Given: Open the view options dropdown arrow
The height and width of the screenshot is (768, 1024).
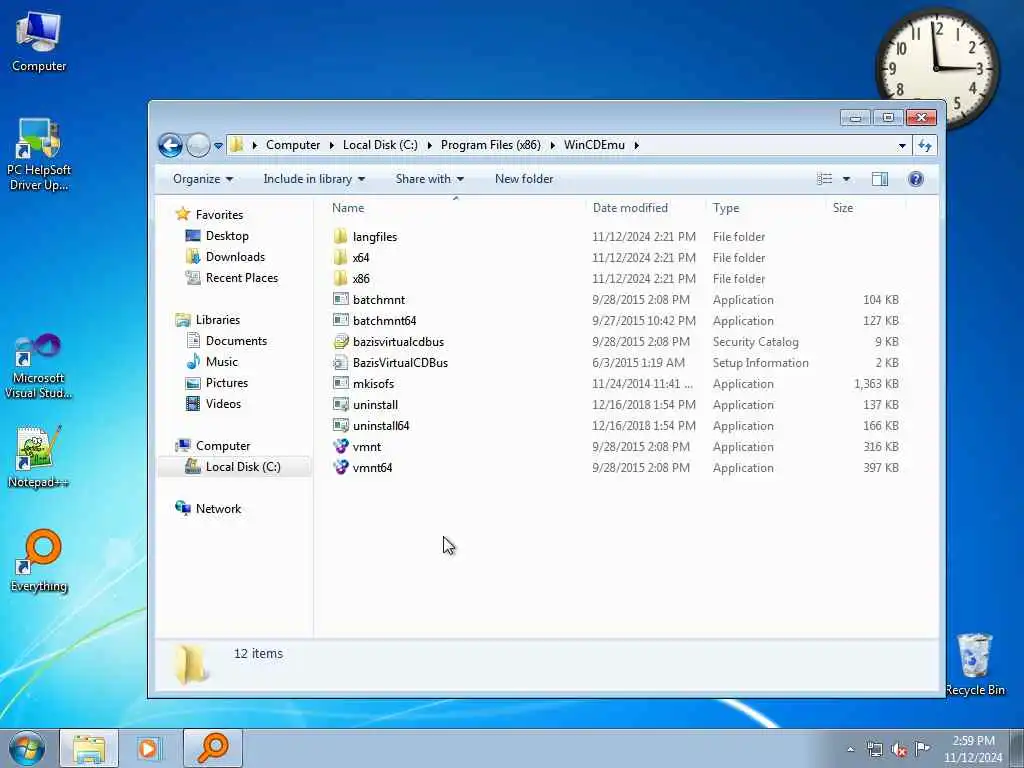Looking at the screenshot, I should tap(846, 179).
